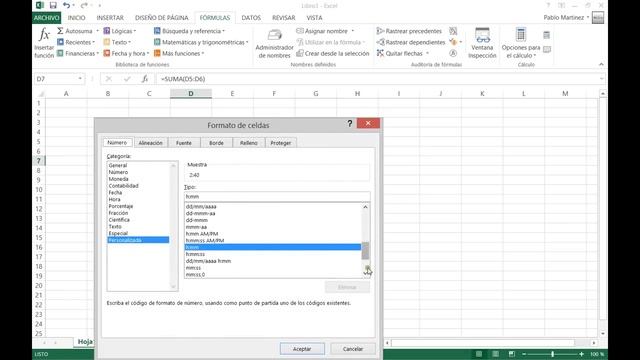Switch to the REVISAR ribbon tab
This screenshot has width=640, height=360.
(x=284, y=18)
